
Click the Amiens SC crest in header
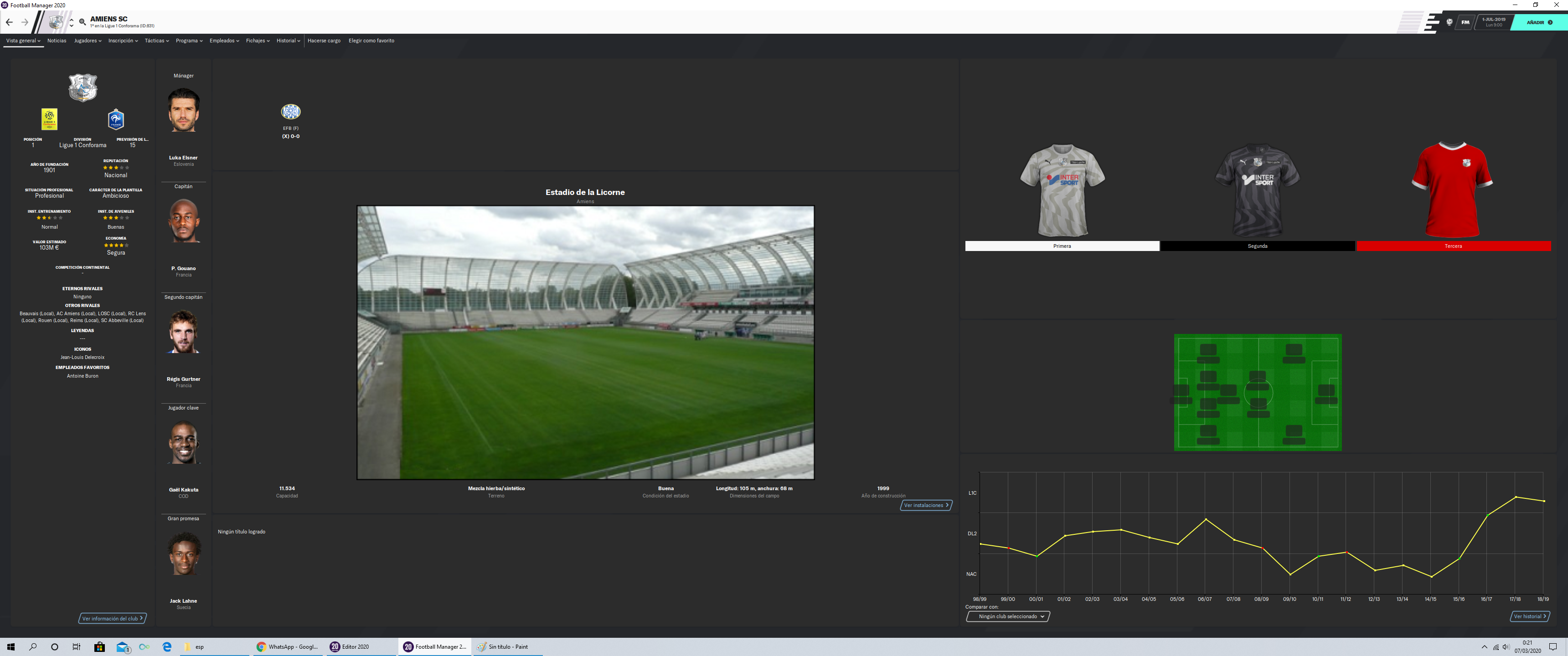point(56,22)
